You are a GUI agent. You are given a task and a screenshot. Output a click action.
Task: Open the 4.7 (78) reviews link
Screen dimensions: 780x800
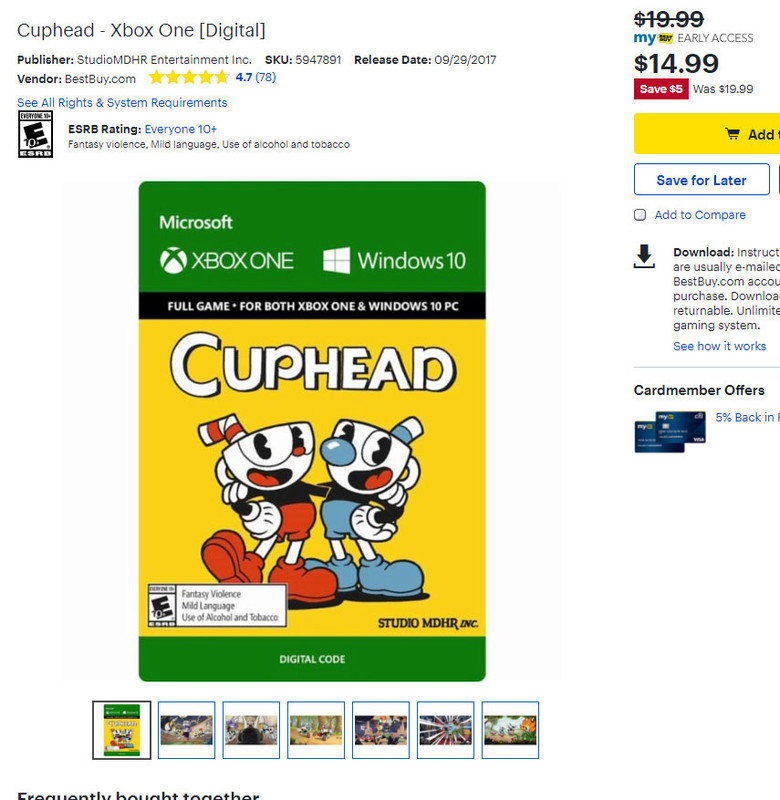256,77
